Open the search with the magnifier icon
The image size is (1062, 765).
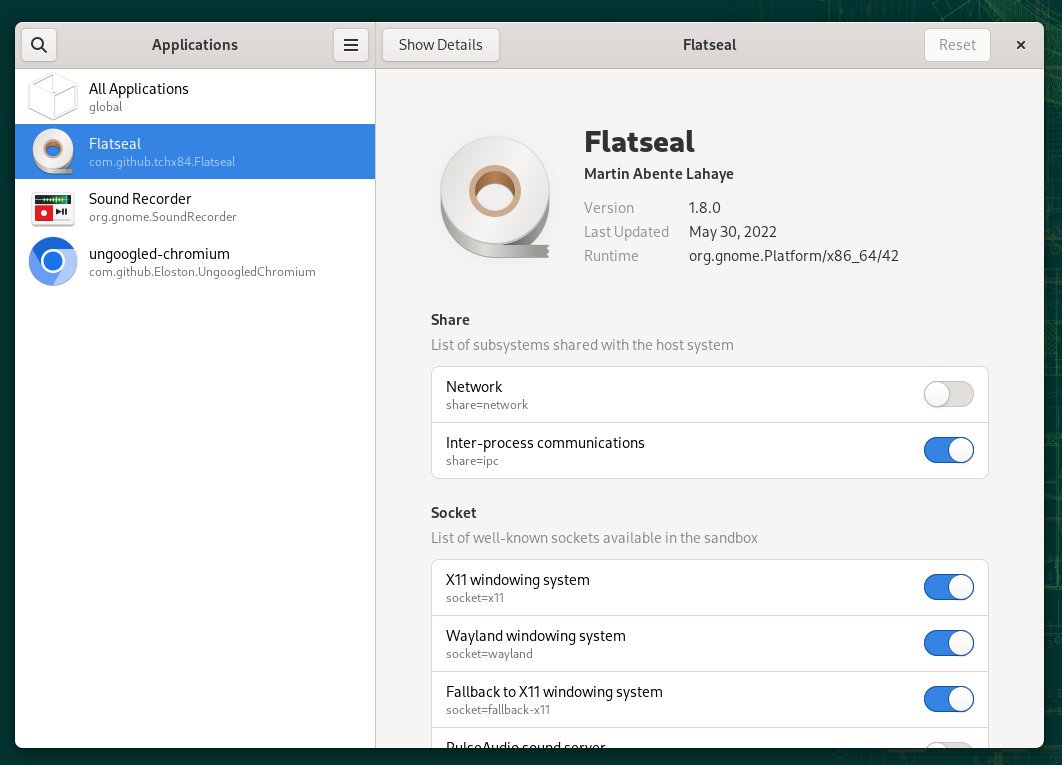pos(39,44)
